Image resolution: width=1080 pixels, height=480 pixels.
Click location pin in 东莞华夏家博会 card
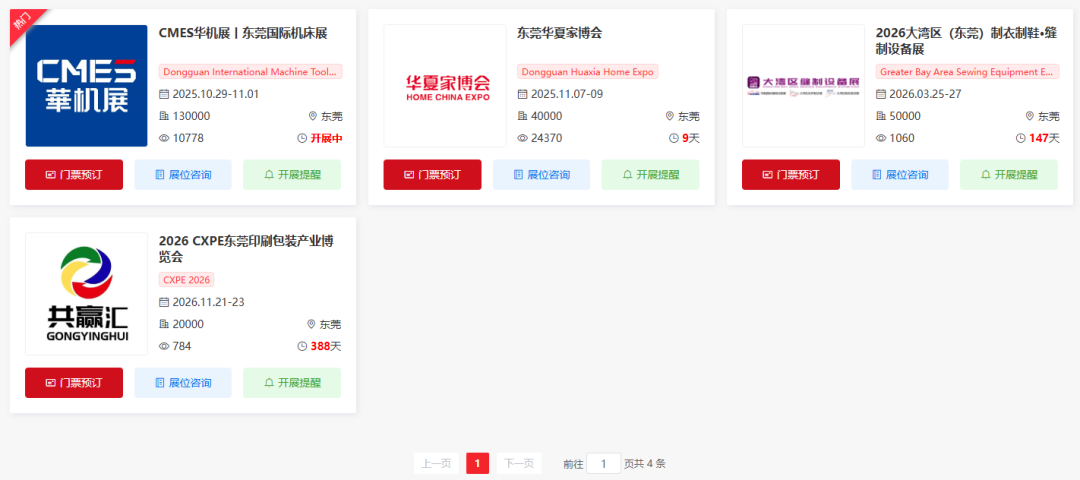(669, 116)
